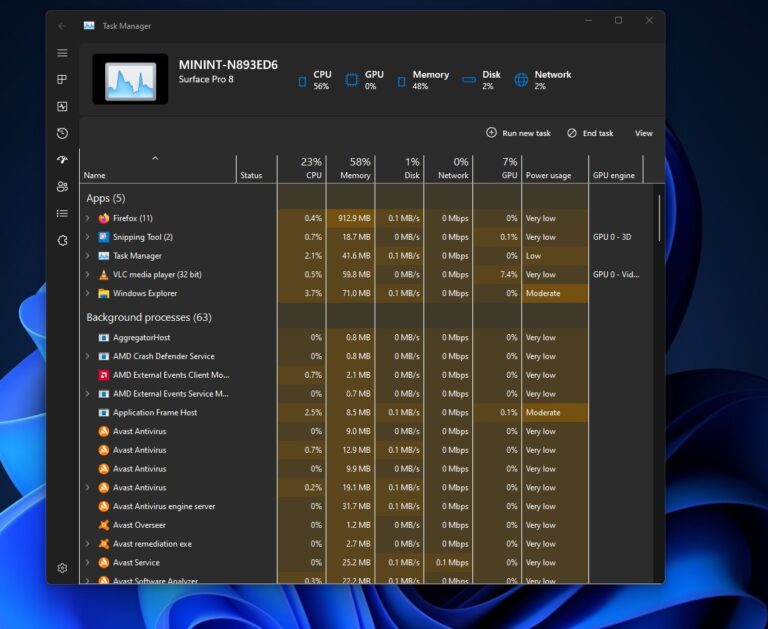Expand the Firefox (11) process group

[88, 218]
